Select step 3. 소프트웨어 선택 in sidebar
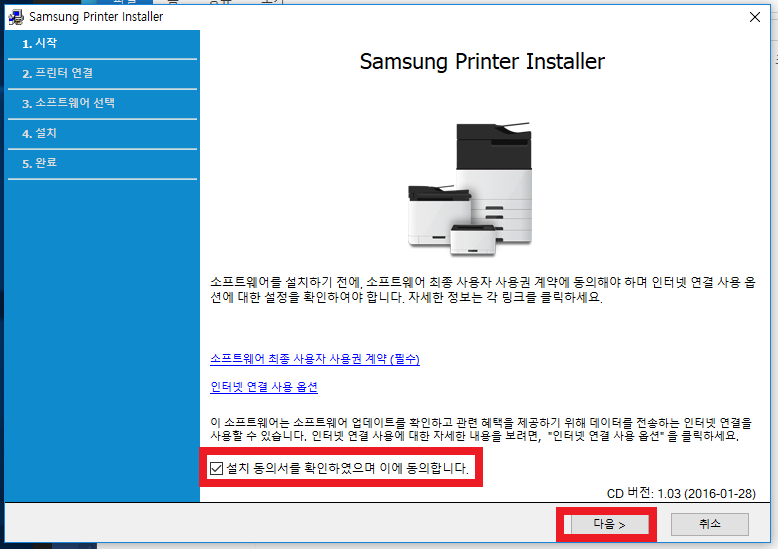 pyautogui.click(x=103, y=103)
